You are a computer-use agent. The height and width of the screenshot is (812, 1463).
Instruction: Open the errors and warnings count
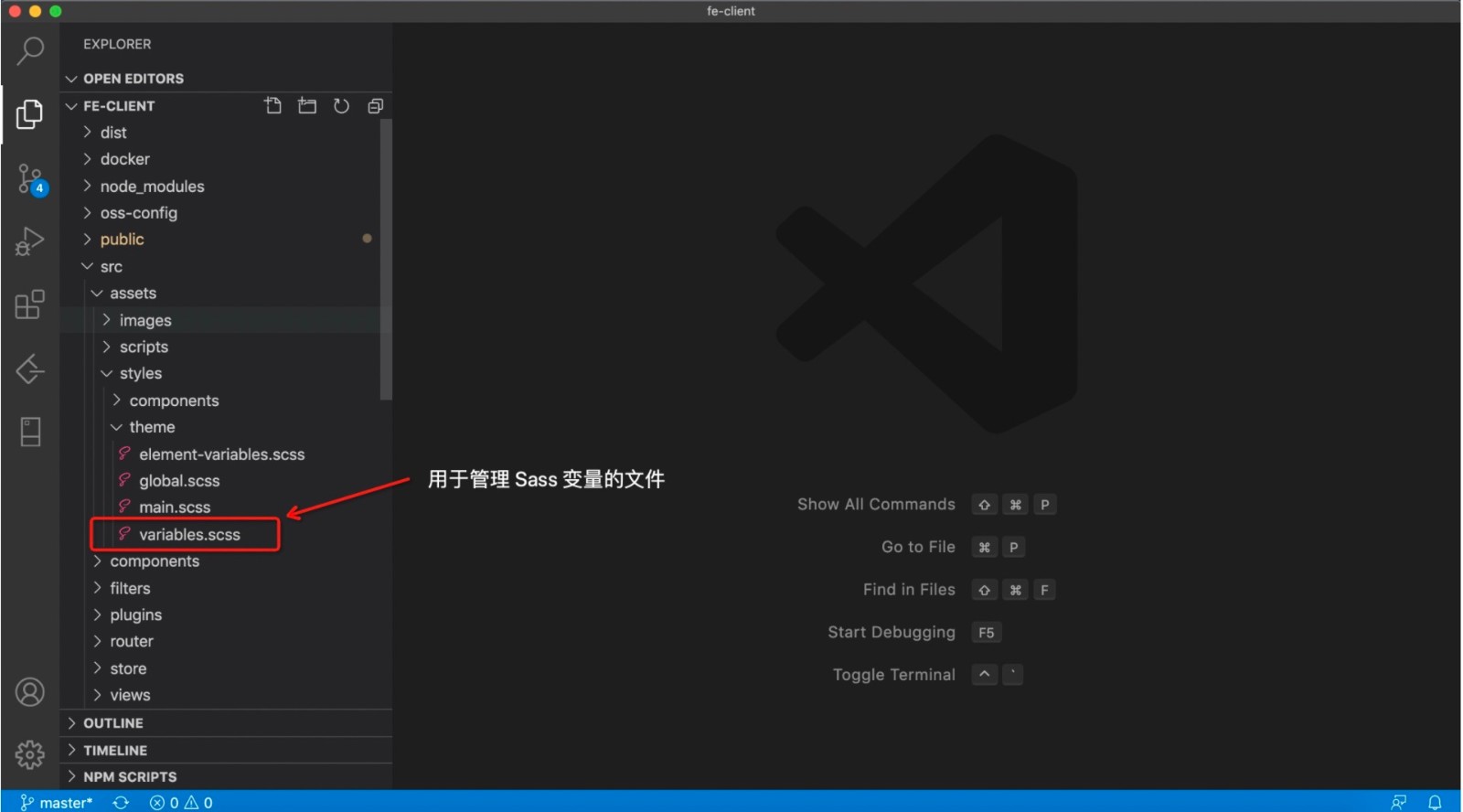click(181, 802)
